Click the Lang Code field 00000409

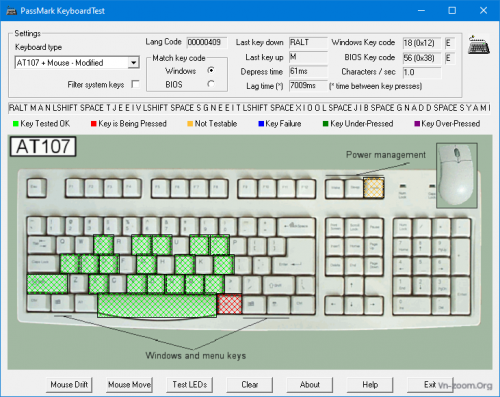pyautogui.click(x=206, y=42)
